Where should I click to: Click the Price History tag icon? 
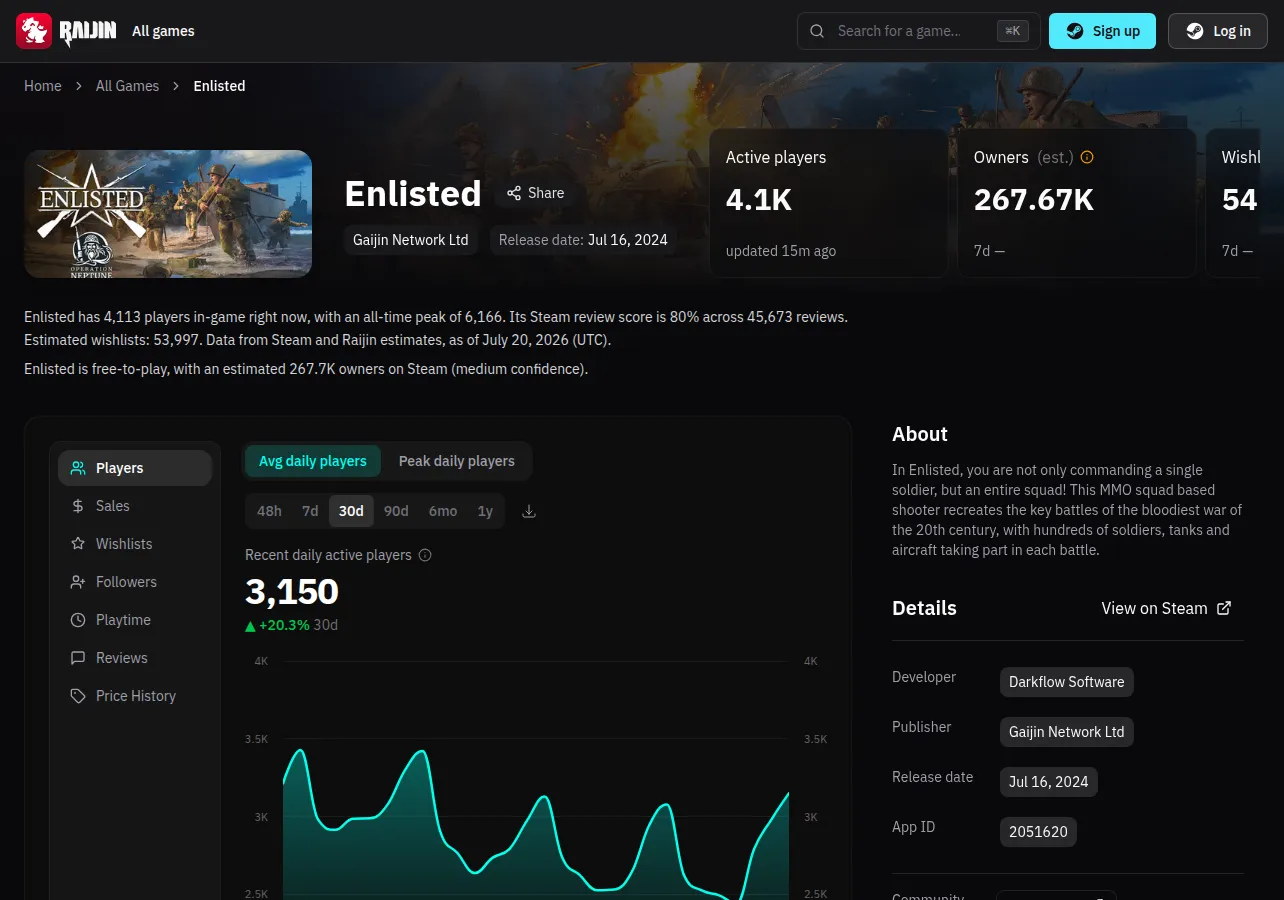coord(78,696)
